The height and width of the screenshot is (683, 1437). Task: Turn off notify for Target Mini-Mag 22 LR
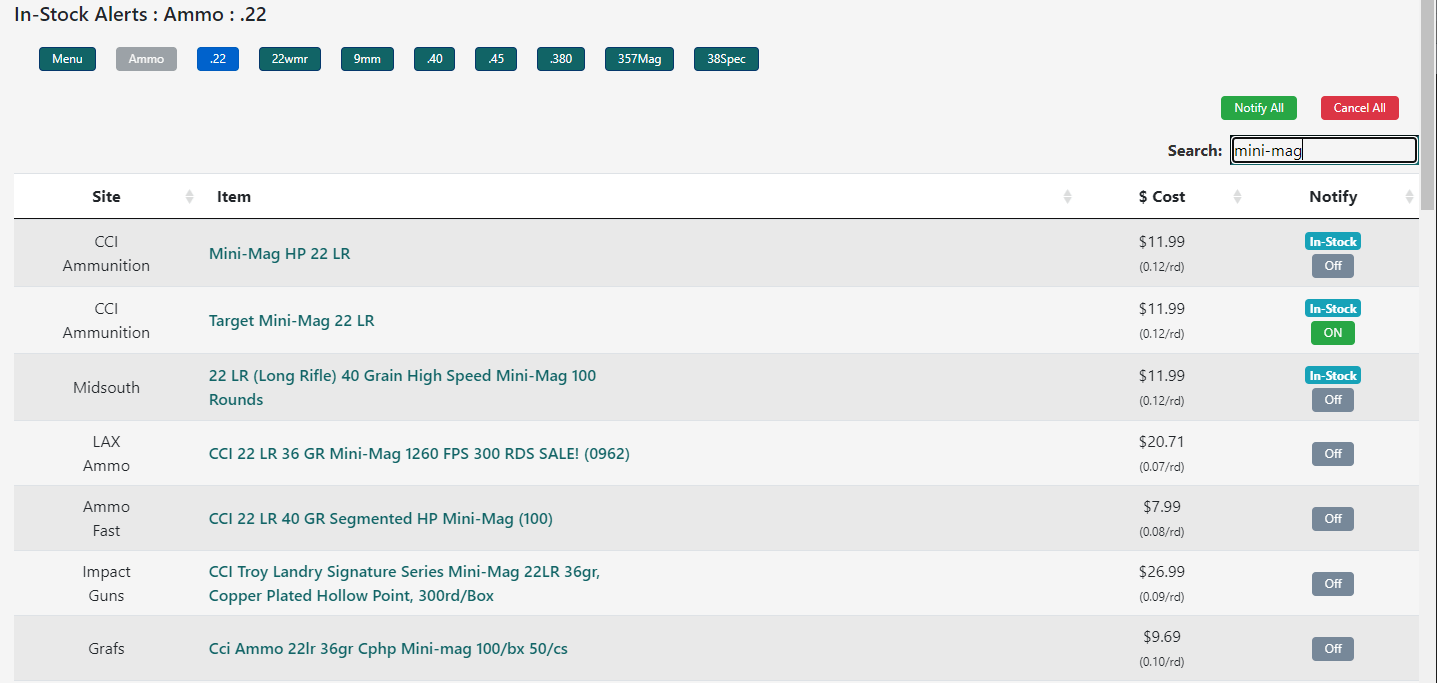pos(1333,333)
